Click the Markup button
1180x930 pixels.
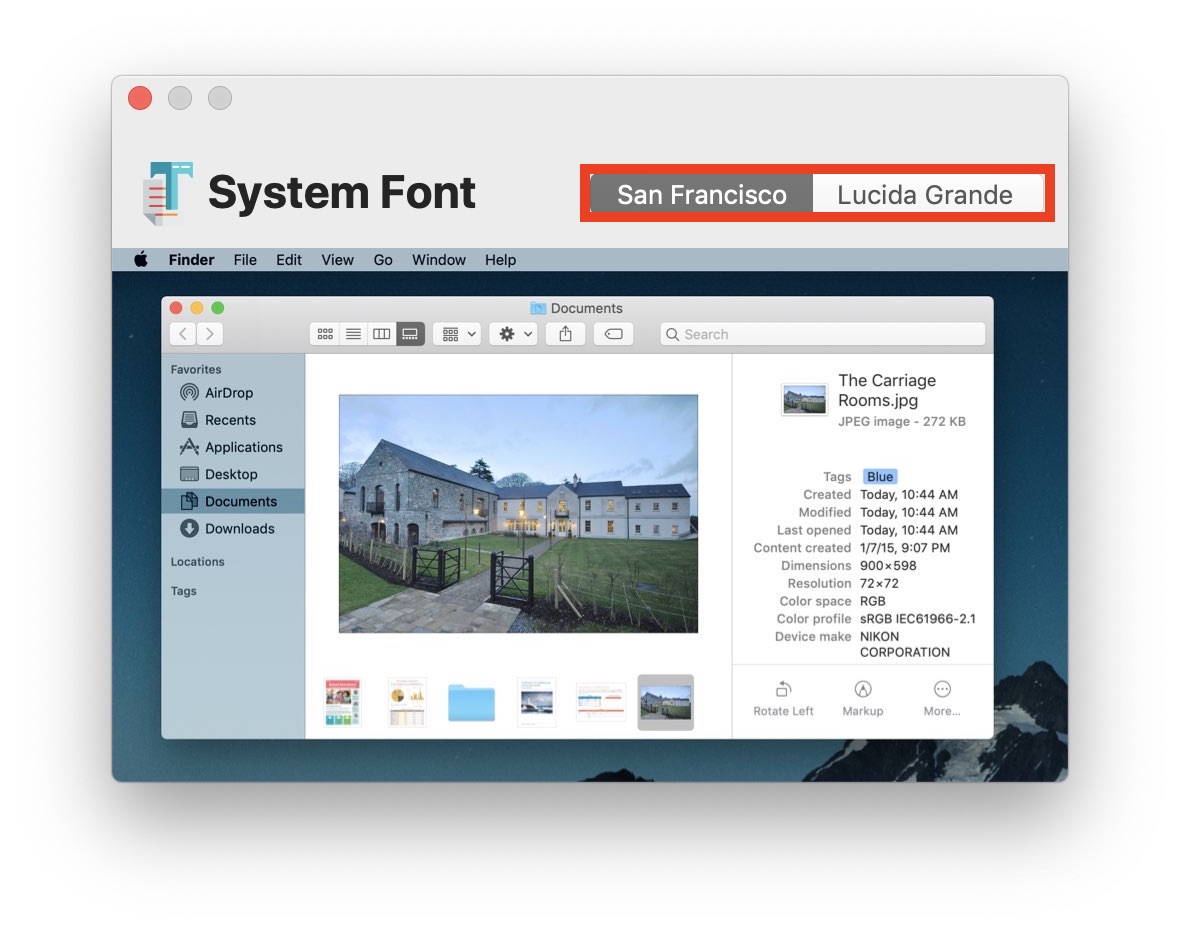[x=862, y=699]
